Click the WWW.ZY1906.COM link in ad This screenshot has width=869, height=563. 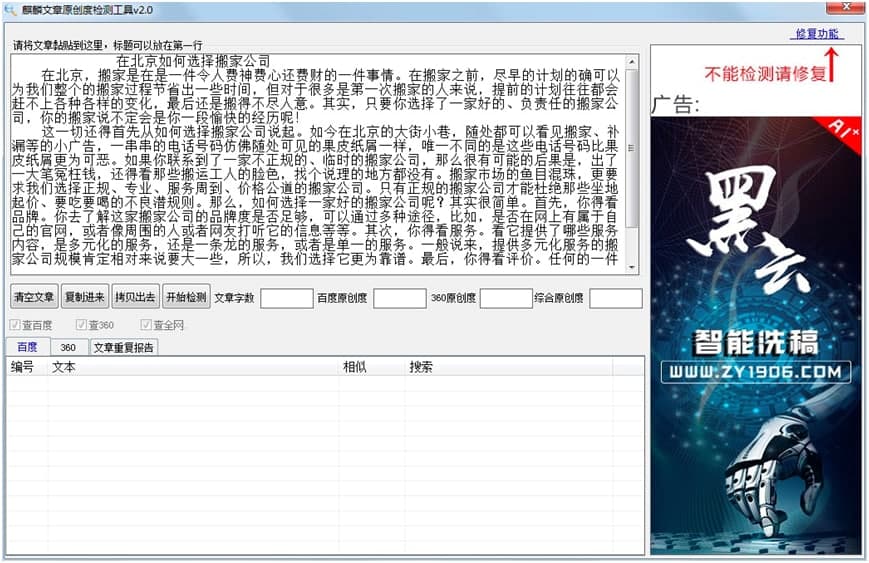pos(756,372)
